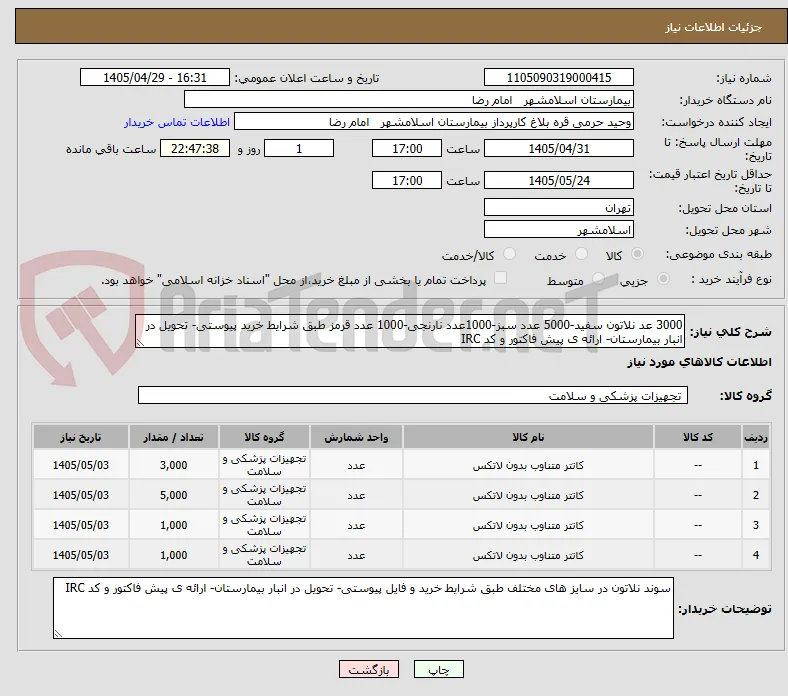788x696 pixels.
Task: Click the delivery province field تهران
Action: [559, 207]
